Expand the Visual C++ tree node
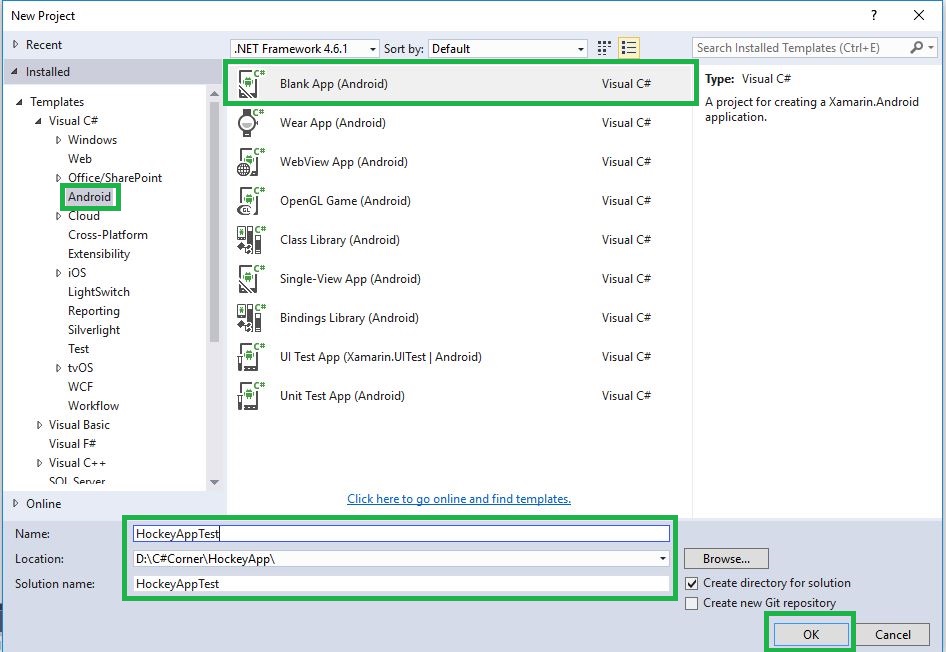The image size is (946, 652). point(39,463)
